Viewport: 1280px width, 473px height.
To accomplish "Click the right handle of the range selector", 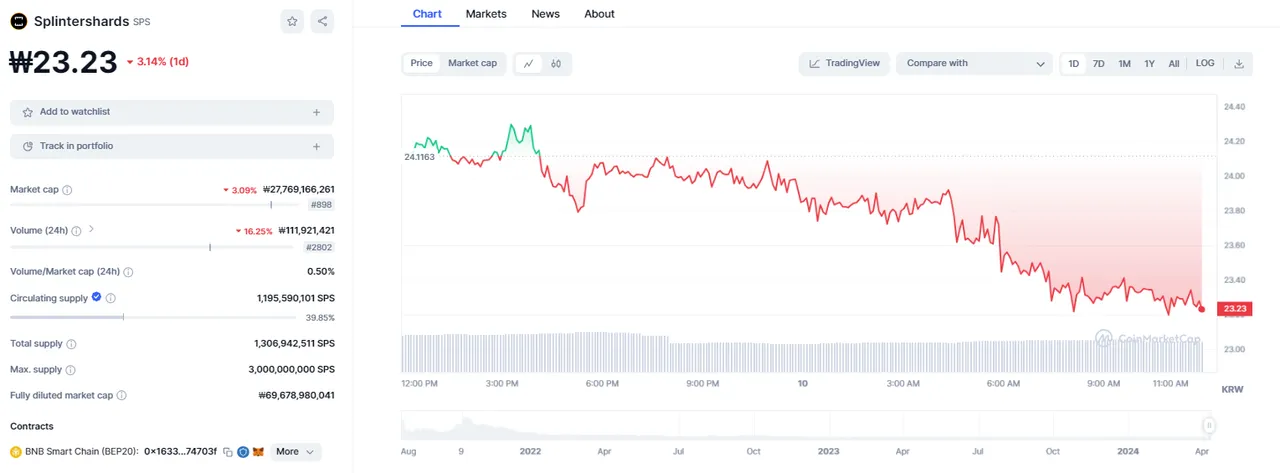I will click(1207, 426).
